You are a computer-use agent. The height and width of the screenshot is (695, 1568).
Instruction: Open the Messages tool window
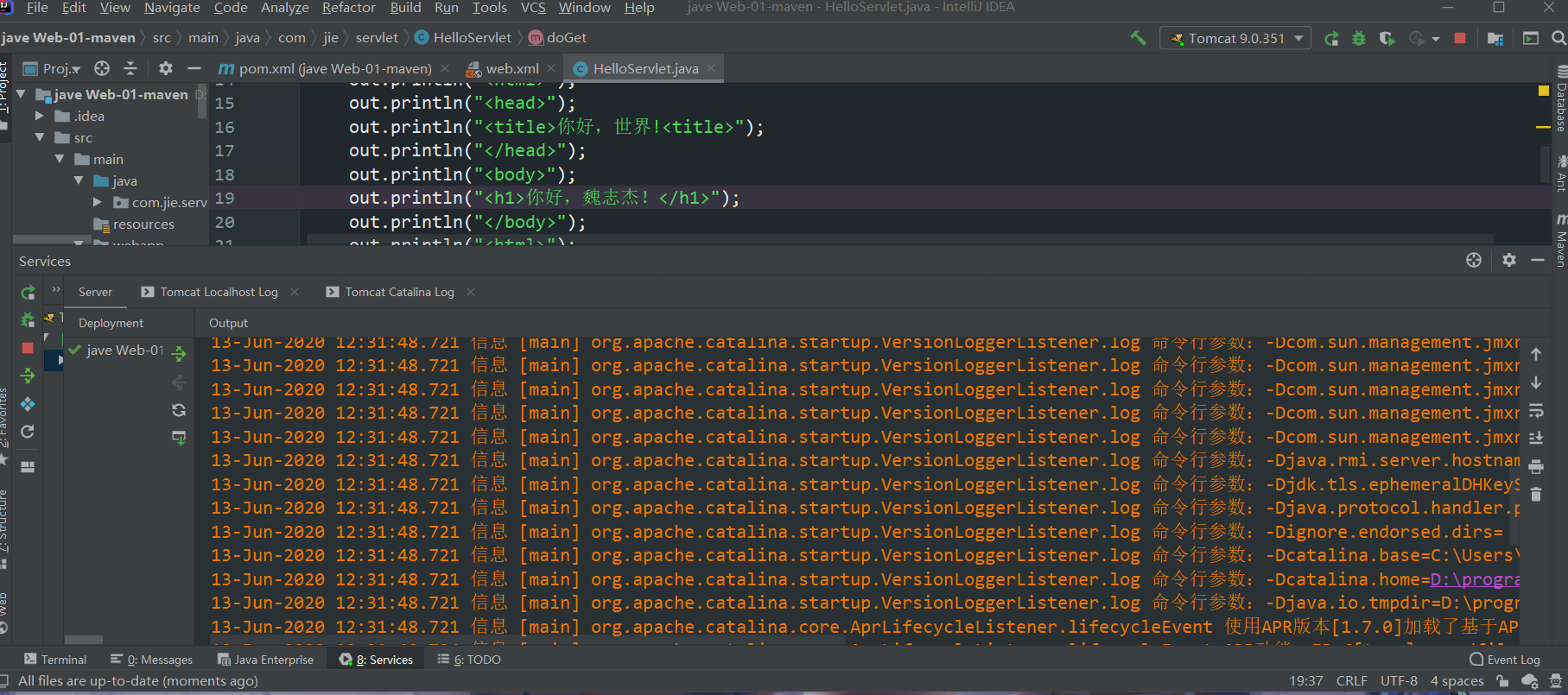coord(152,660)
